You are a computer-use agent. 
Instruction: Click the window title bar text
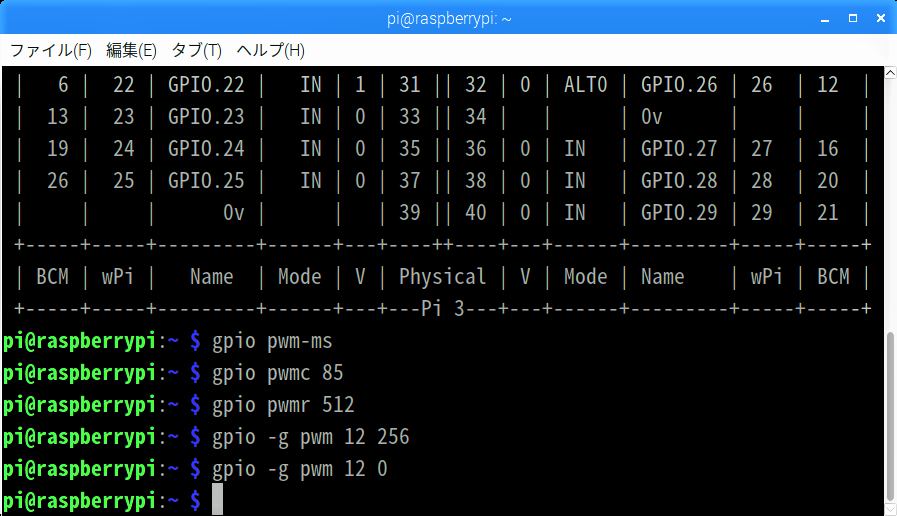point(448,18)
